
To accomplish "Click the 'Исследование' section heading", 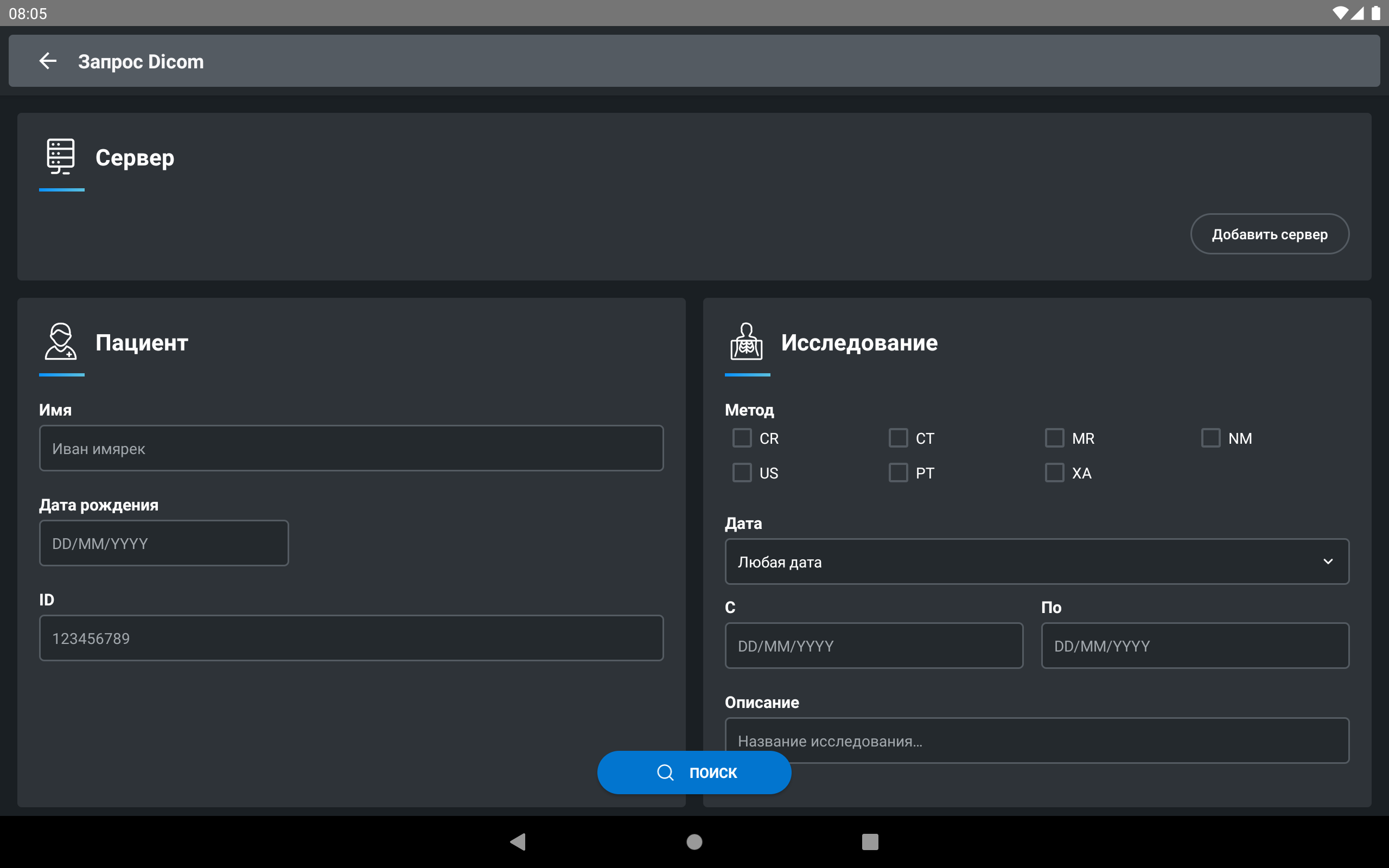I will 859,343.
